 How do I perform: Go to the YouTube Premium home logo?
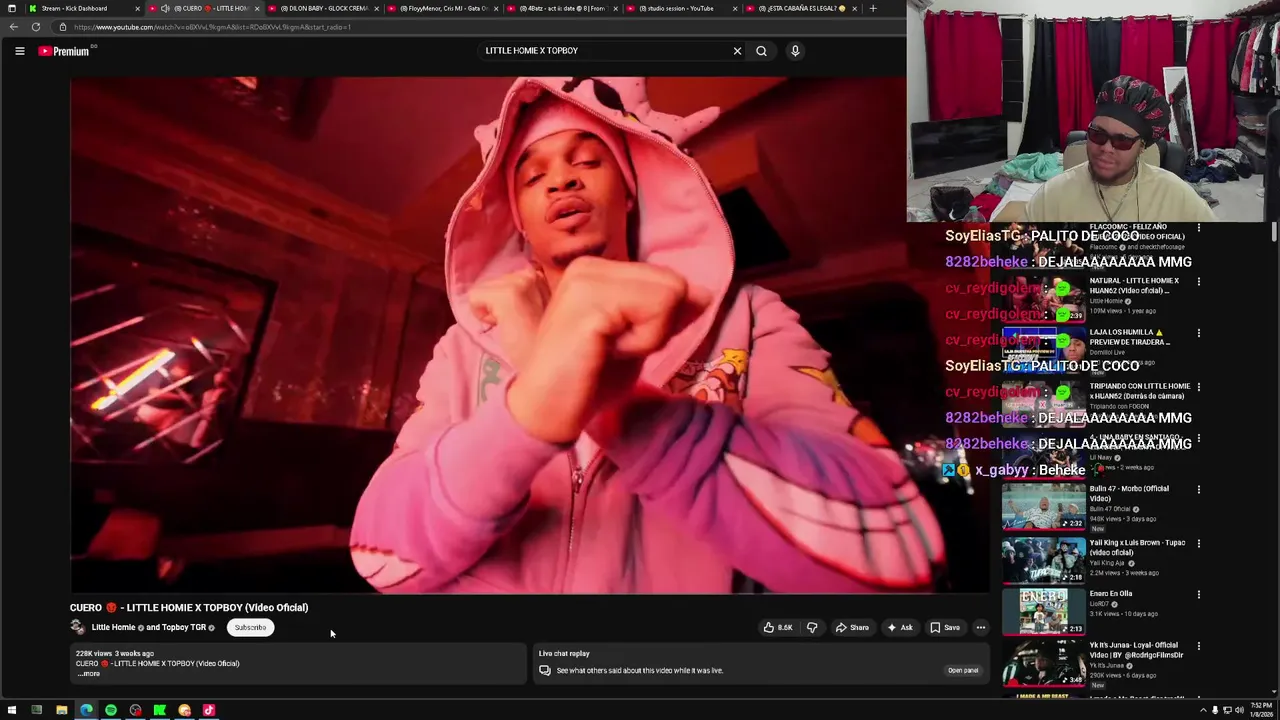tap(66, 51)
